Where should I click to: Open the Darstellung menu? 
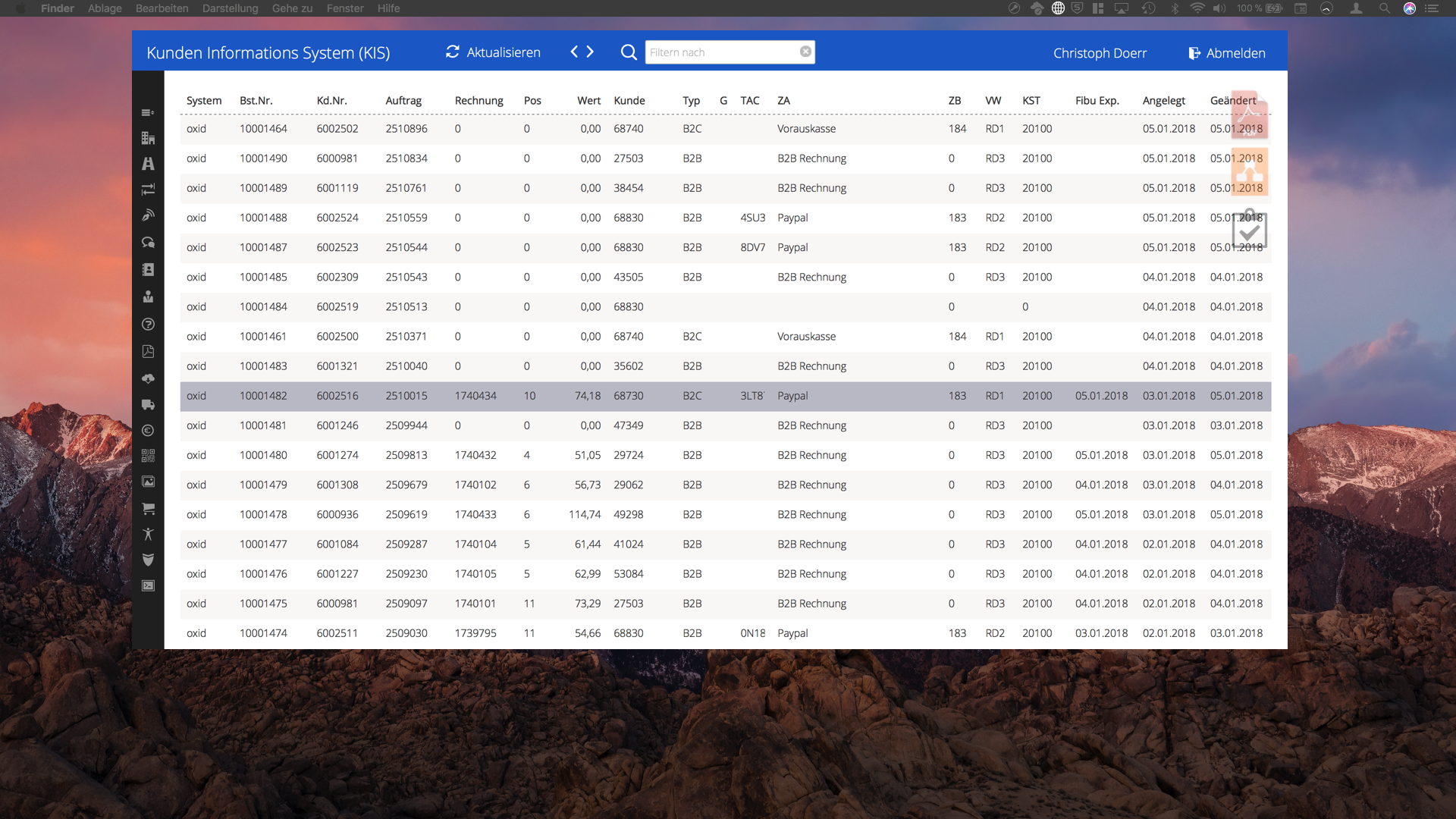[230, 8]
